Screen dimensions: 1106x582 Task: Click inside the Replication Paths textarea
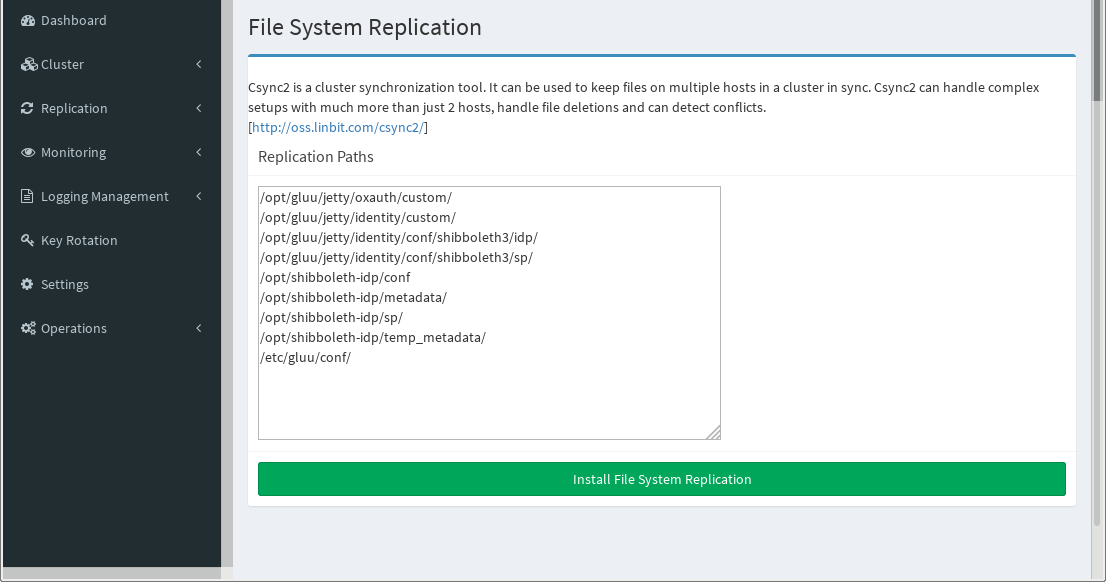point(489,313)
